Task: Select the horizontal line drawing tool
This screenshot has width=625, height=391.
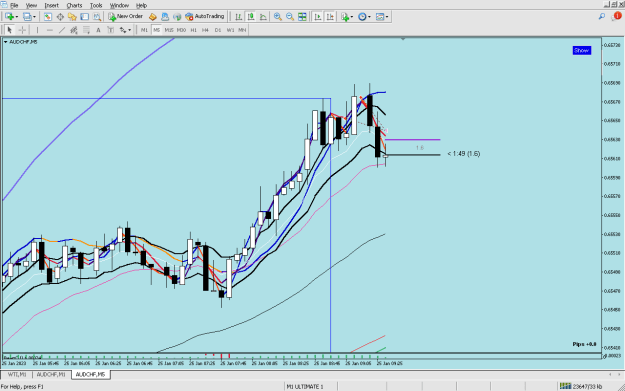Action: [50, 30]
